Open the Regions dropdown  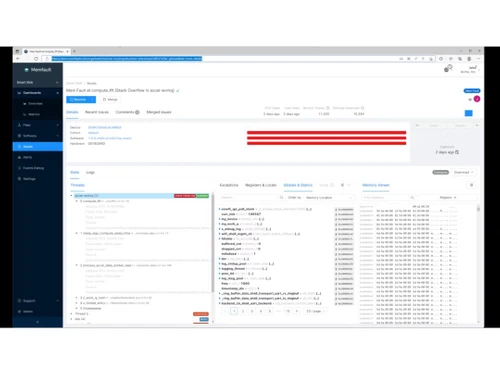click(448, 198)
